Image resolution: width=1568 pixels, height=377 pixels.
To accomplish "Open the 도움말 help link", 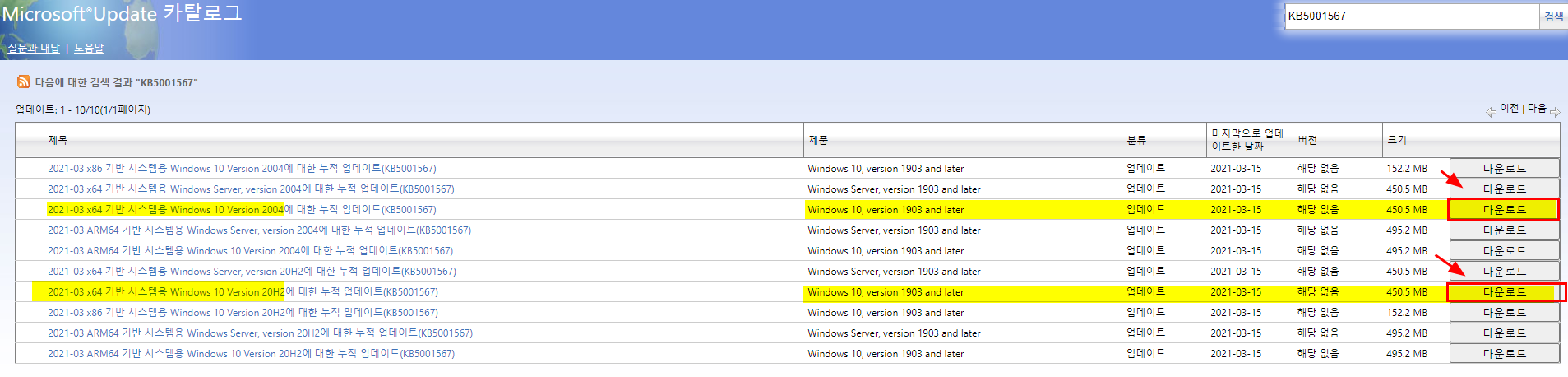I will coord(89,48).
